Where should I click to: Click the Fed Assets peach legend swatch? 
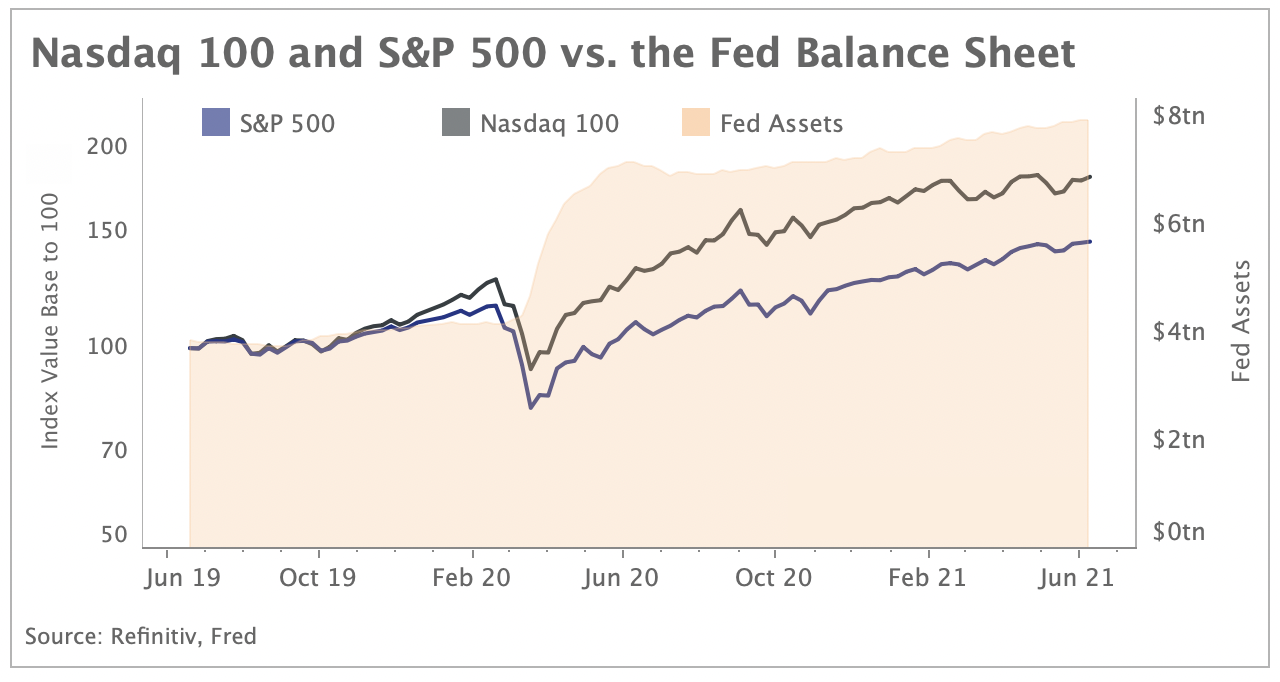[695, 123]
